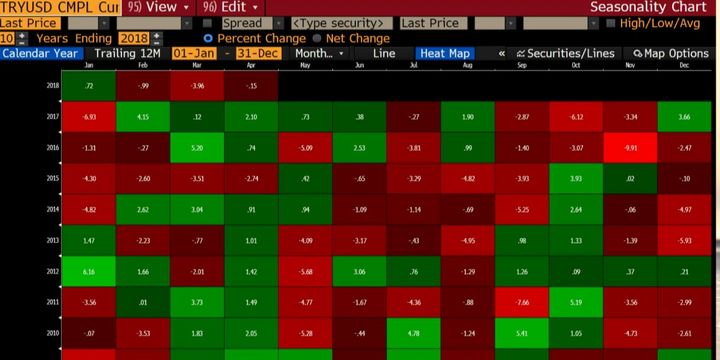This screenshot has height=360, width=720.
Task: Click the -3.96 cell for Mar 2018
Action: (x=197, y=85)
